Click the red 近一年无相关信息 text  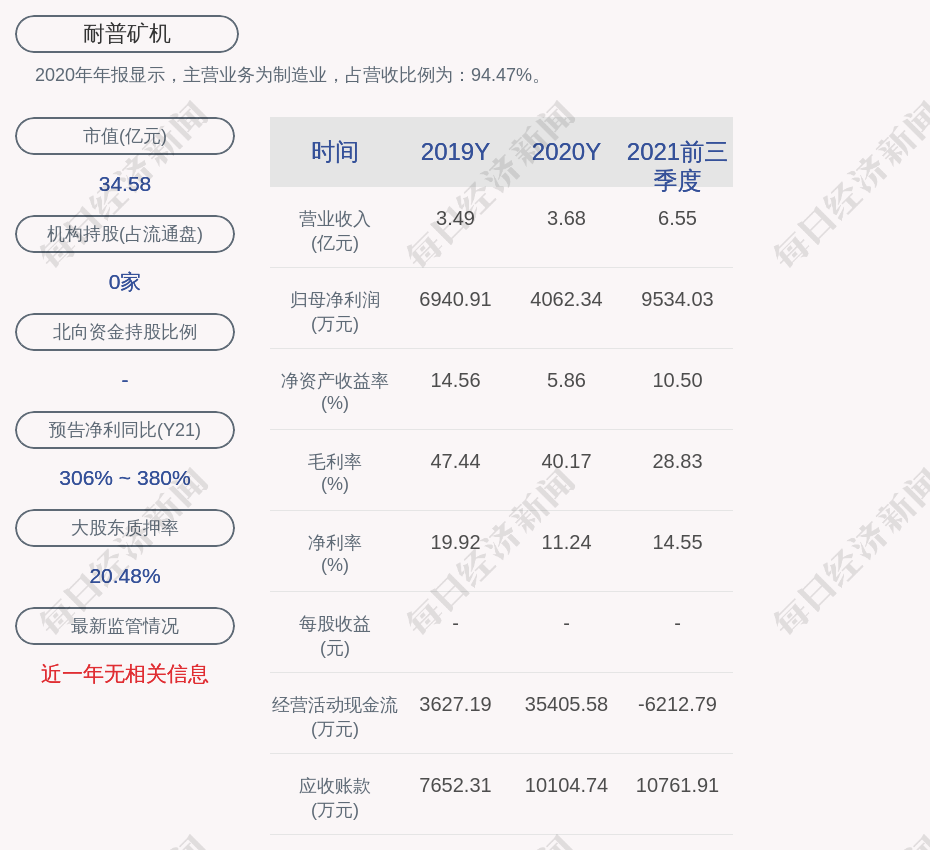pos(125,674)
